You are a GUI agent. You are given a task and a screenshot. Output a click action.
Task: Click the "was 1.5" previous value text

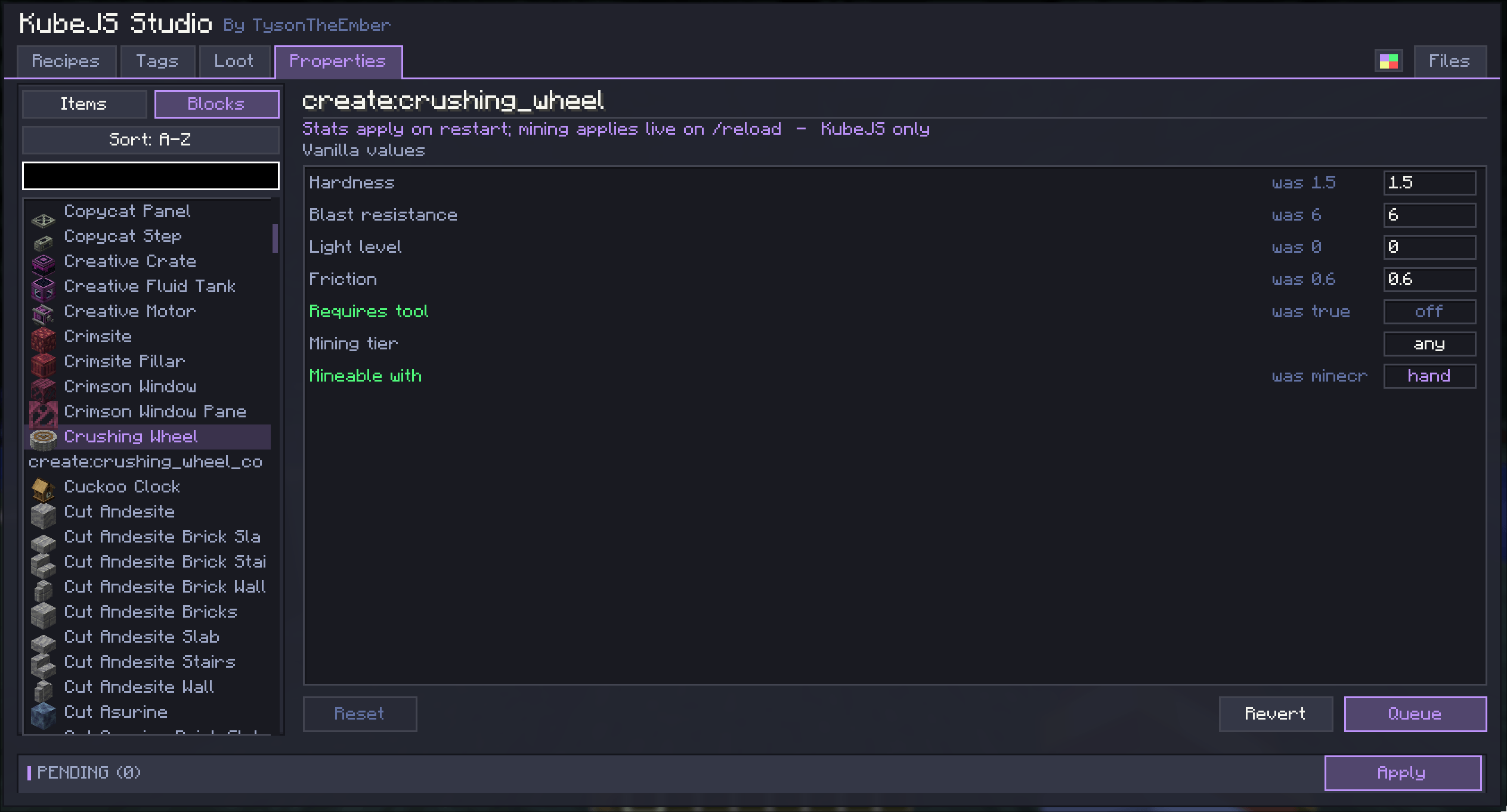tap(1304, 183)
